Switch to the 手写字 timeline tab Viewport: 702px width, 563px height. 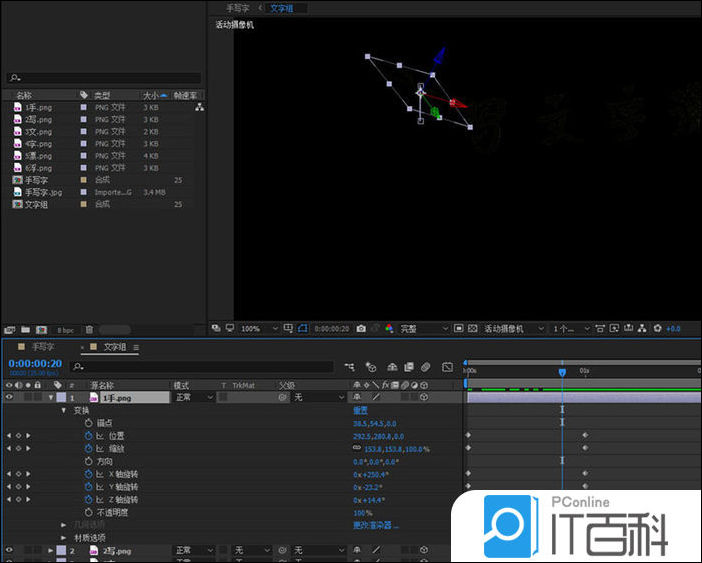point(43,347)
